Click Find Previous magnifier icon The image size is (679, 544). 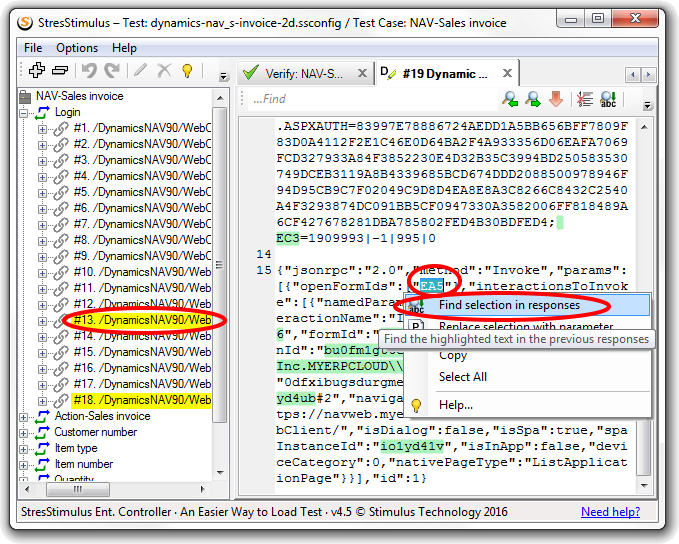click(x=510, y=99)
